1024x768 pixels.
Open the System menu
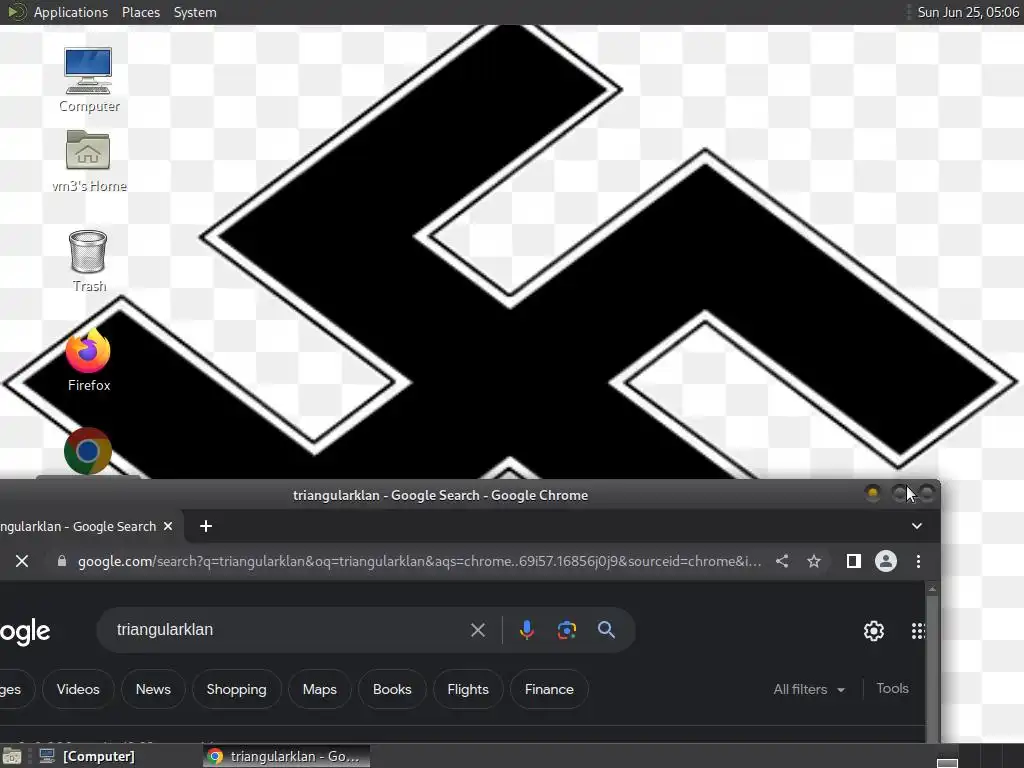tap(195, 12)
